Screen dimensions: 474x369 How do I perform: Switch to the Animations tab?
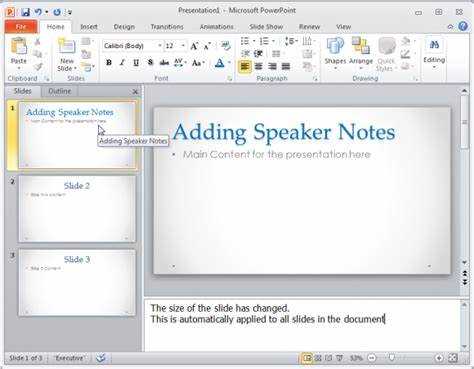(x=216, y=27)
